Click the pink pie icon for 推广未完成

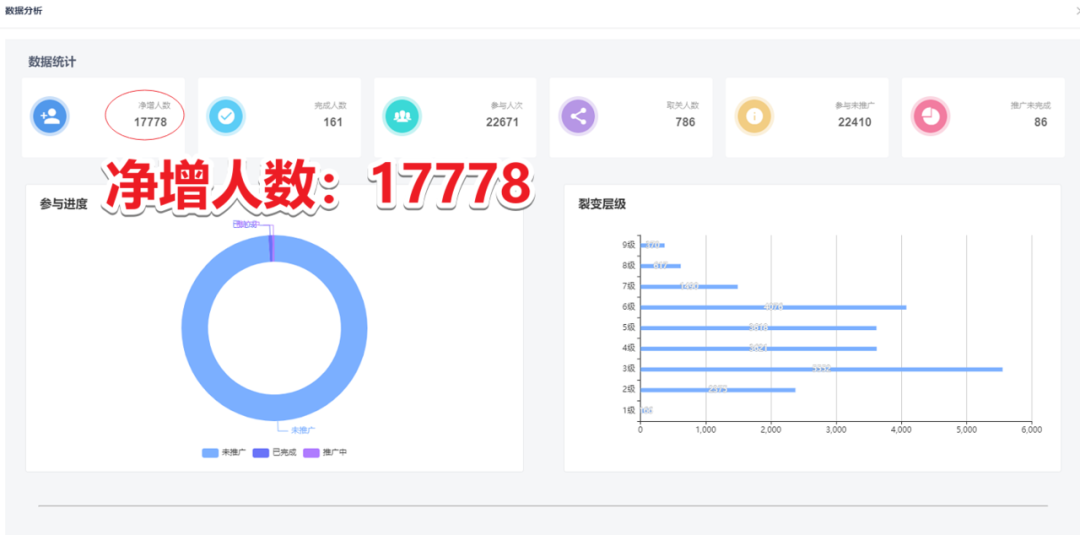[930, 116]
